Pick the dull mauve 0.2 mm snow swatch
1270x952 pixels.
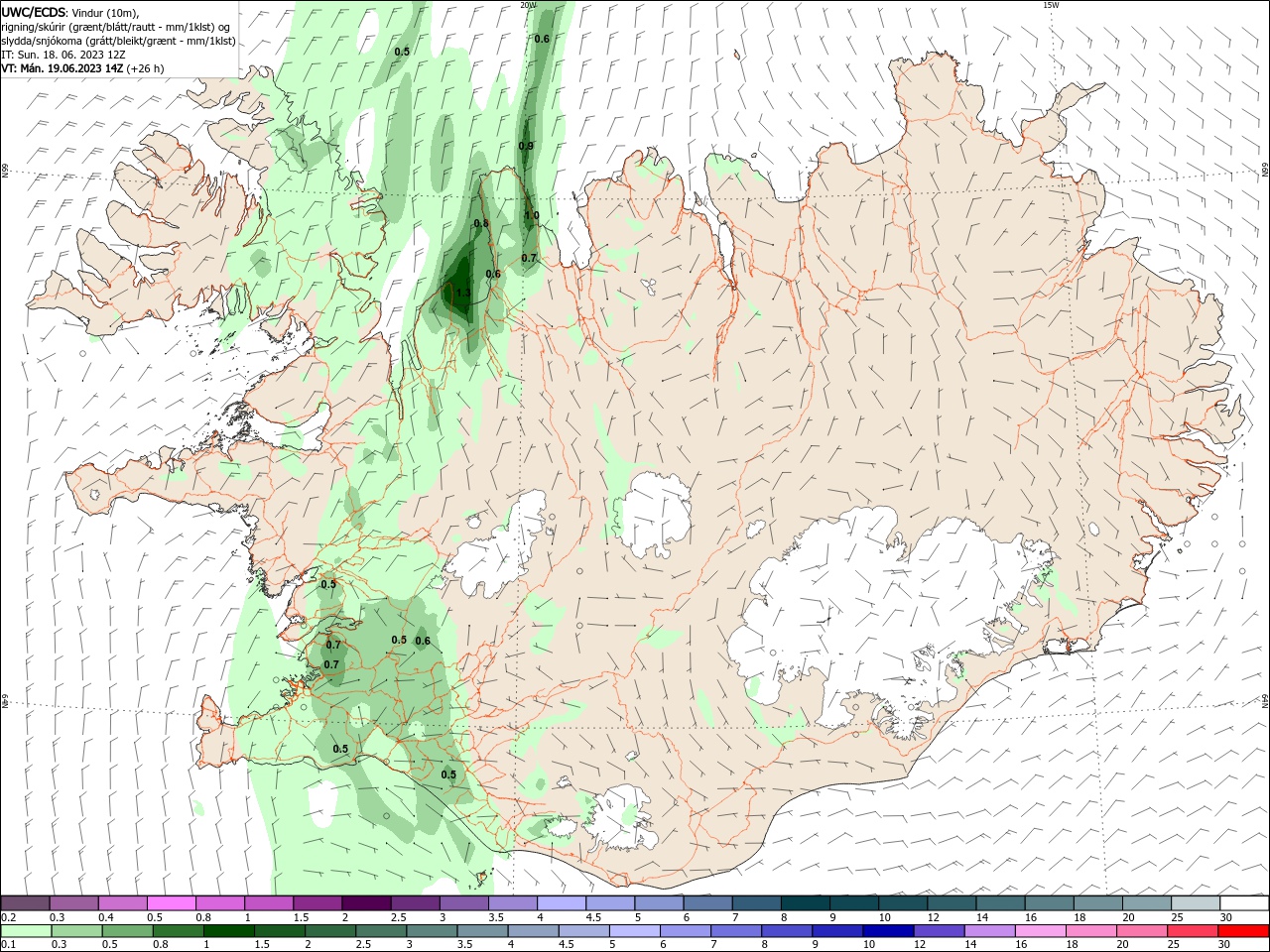26,903
